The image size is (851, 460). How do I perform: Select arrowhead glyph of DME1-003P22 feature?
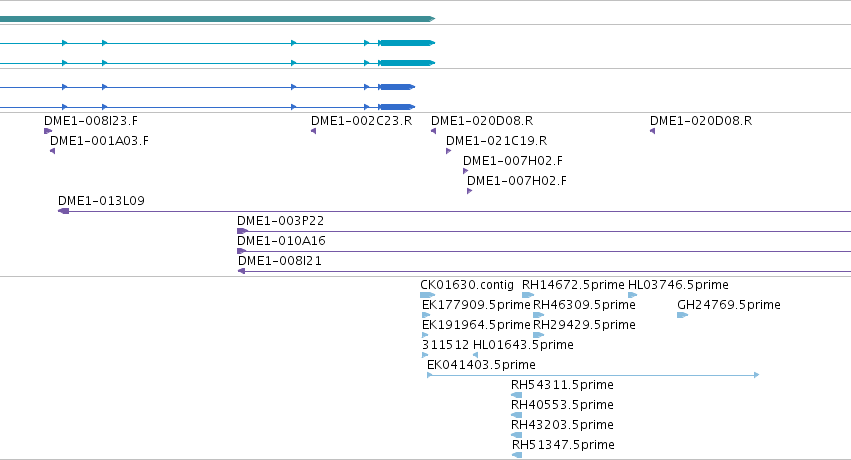coord(243,231)
